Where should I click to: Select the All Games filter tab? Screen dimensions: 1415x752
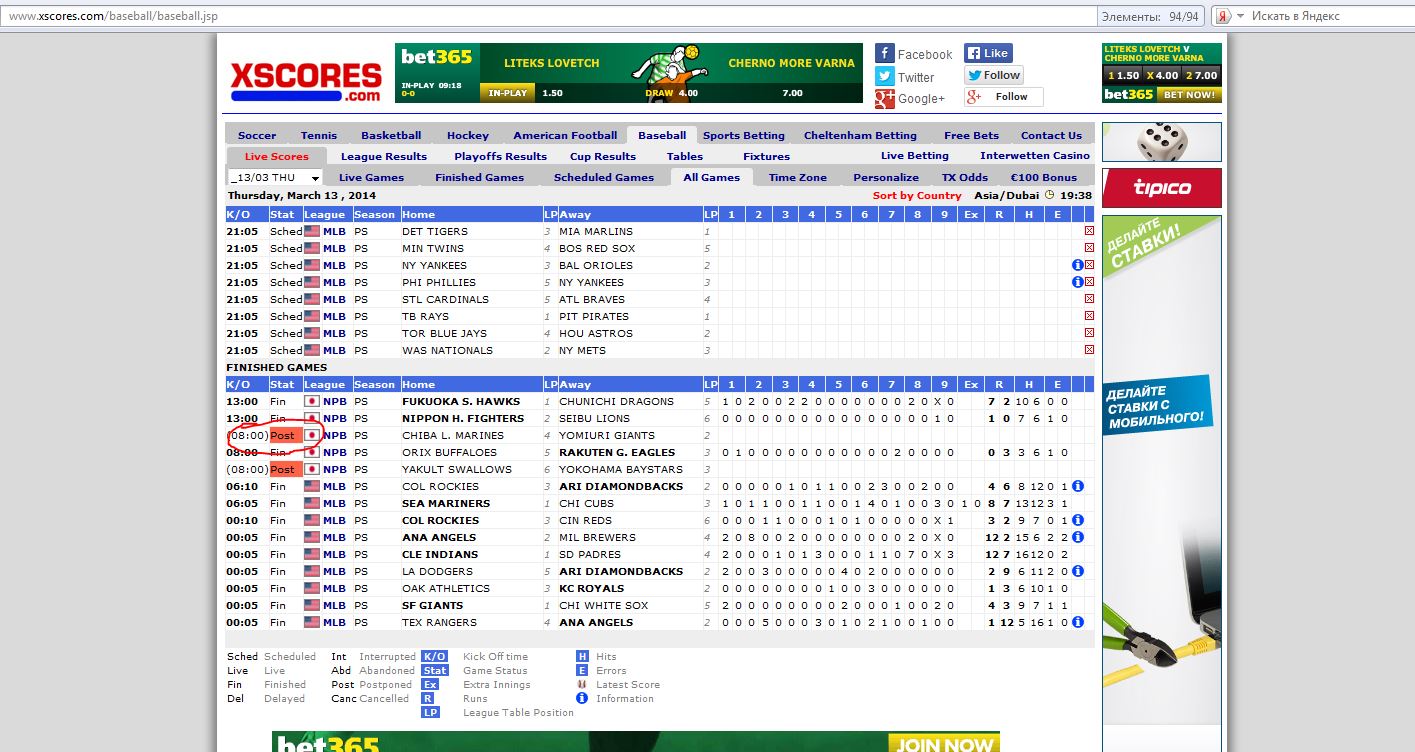pos(711,177)
